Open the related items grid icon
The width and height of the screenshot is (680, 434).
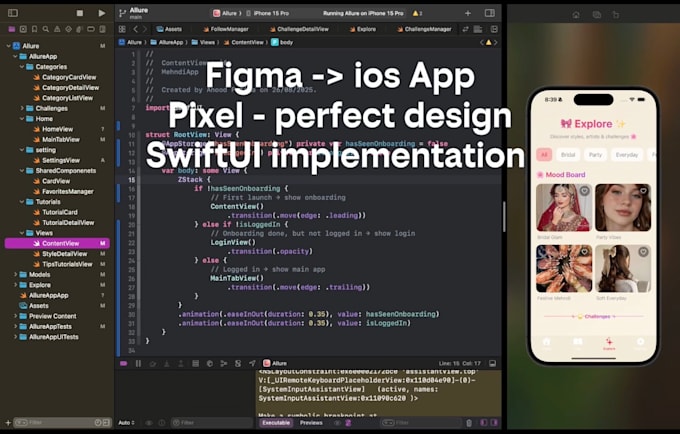click(x=122, y=29)
